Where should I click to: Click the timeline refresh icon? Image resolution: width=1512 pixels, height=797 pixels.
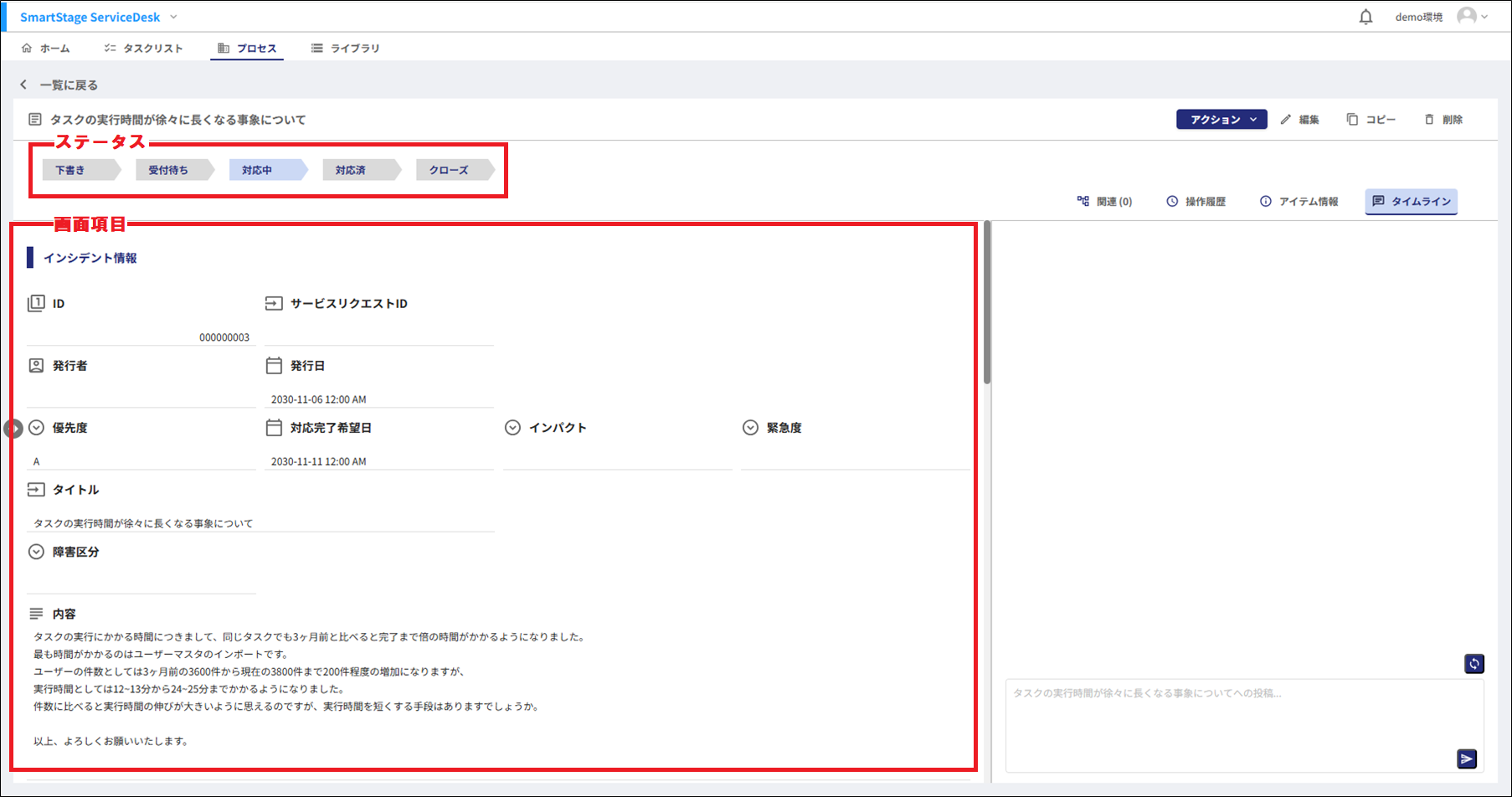1473,664
